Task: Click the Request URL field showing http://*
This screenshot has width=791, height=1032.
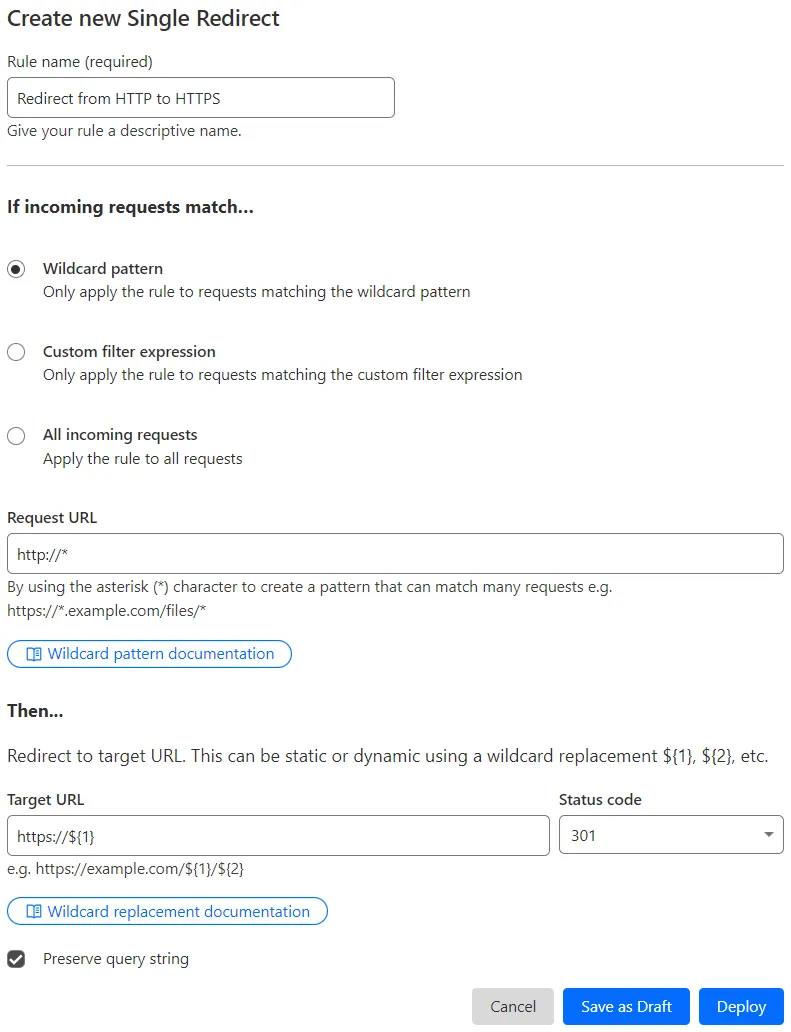Action: (395, 554)
